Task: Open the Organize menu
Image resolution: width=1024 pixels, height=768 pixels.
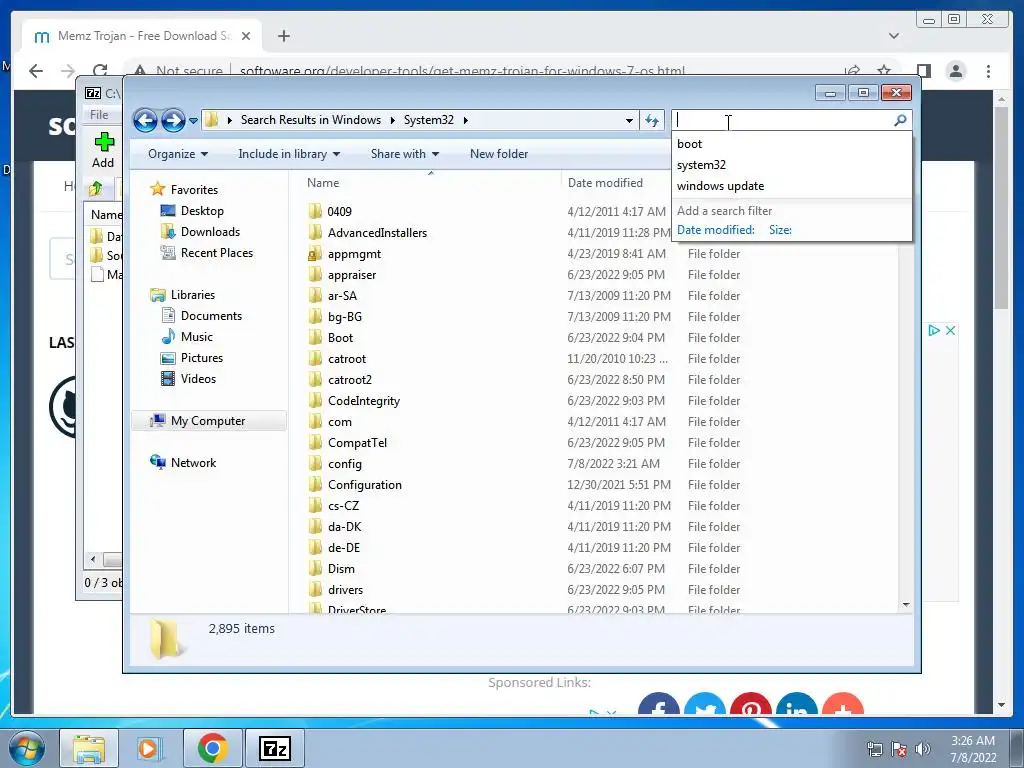Action: point(178,154)
